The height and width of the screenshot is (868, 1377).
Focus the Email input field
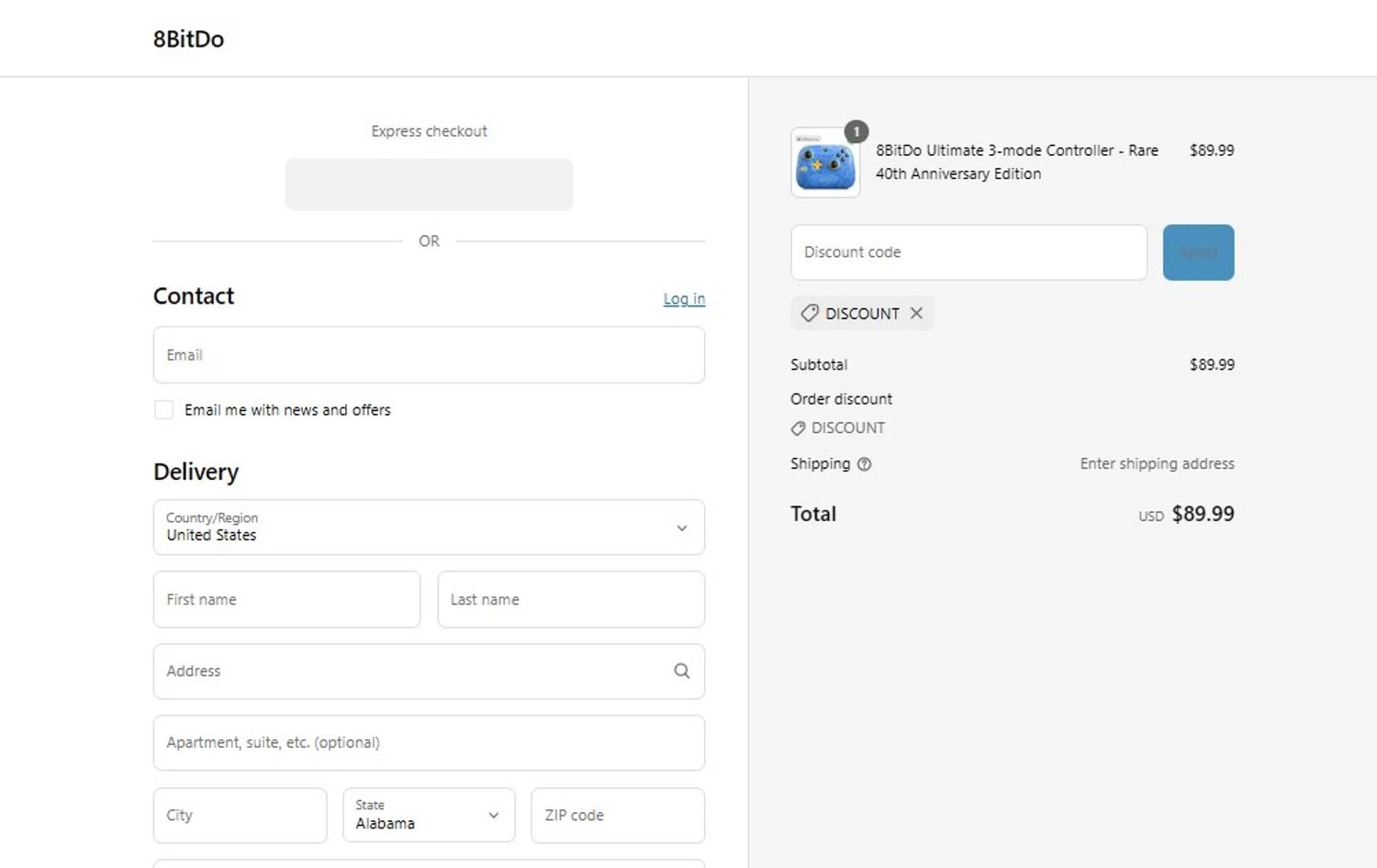[x=429, y=355]
